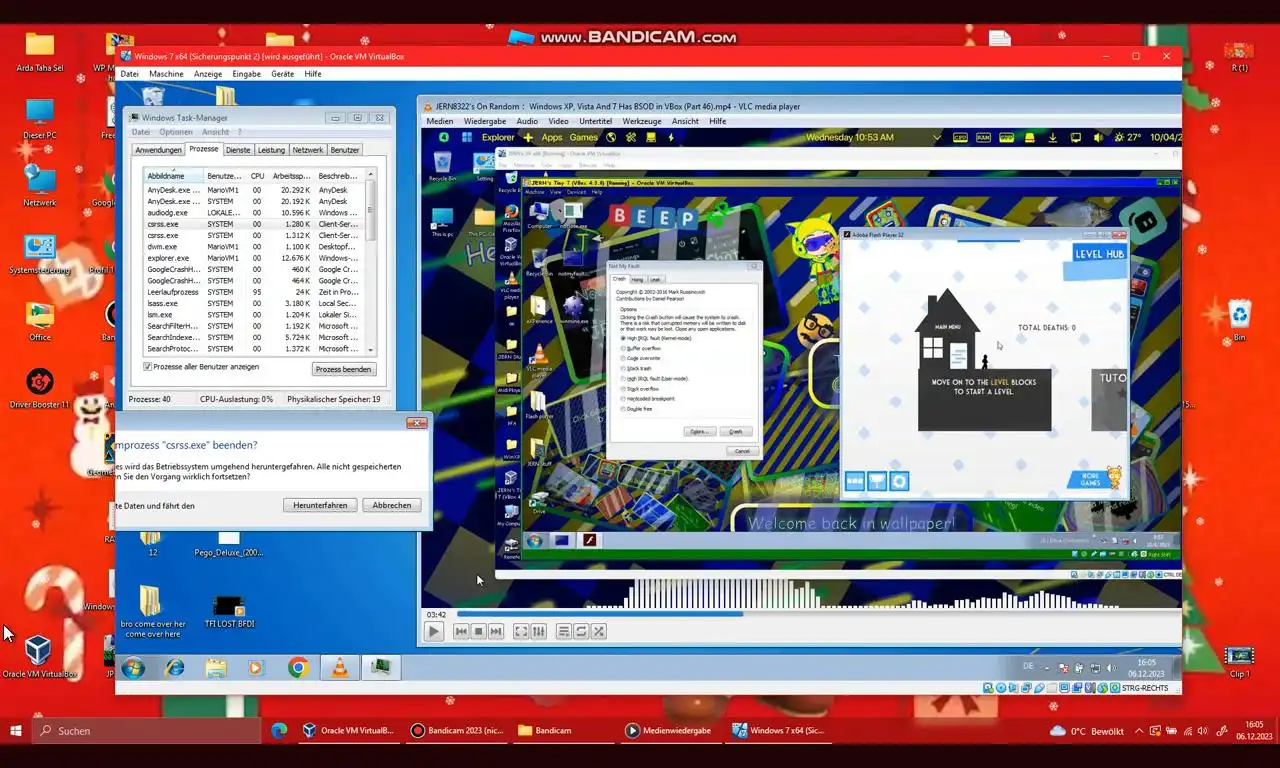Open Chrome from the Windows 7 taskbar
The height and width of the screenshot is (768, 1280).
298,667
